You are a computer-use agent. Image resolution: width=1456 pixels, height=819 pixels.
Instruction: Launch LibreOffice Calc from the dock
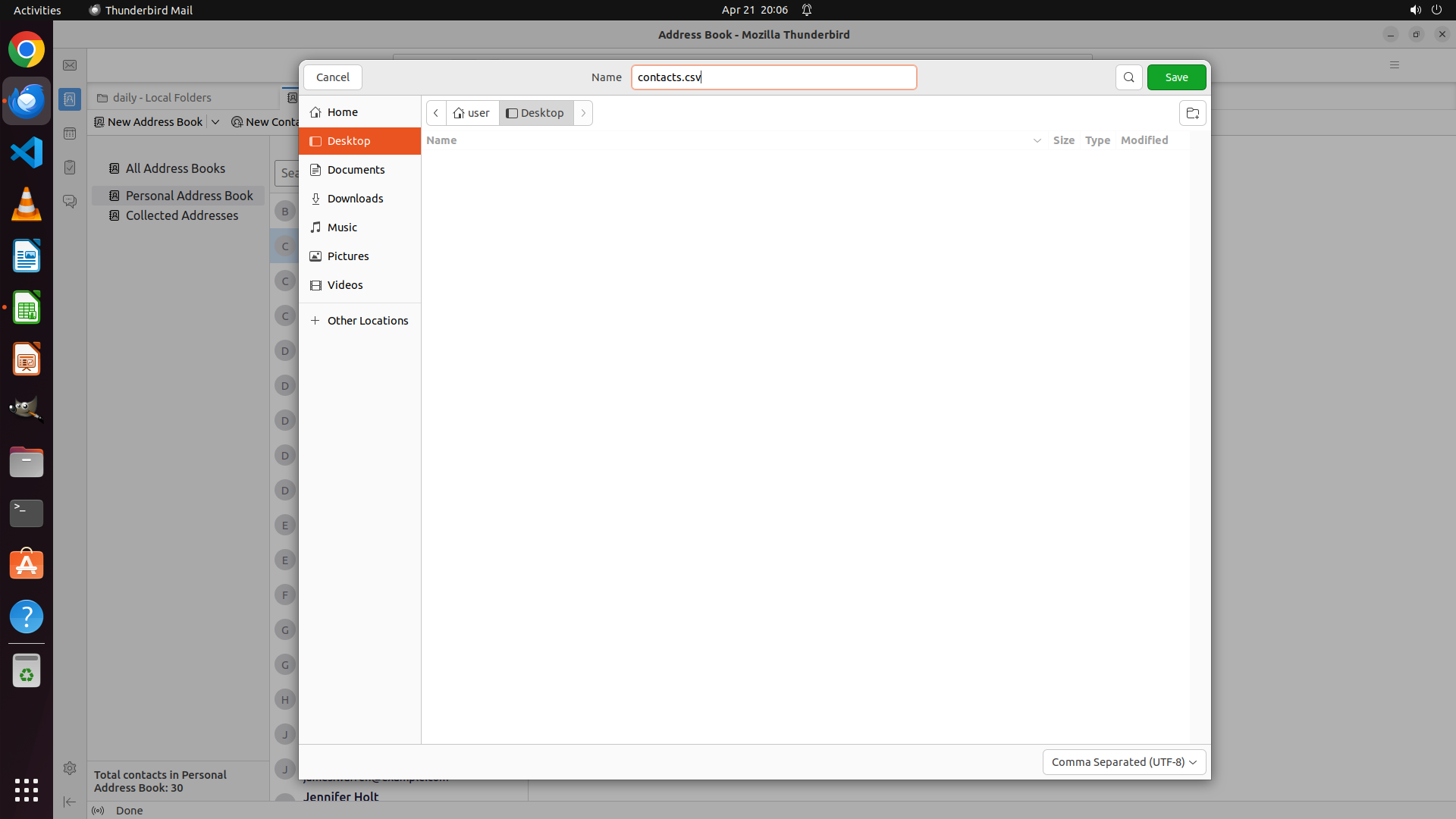pos(27,308)
